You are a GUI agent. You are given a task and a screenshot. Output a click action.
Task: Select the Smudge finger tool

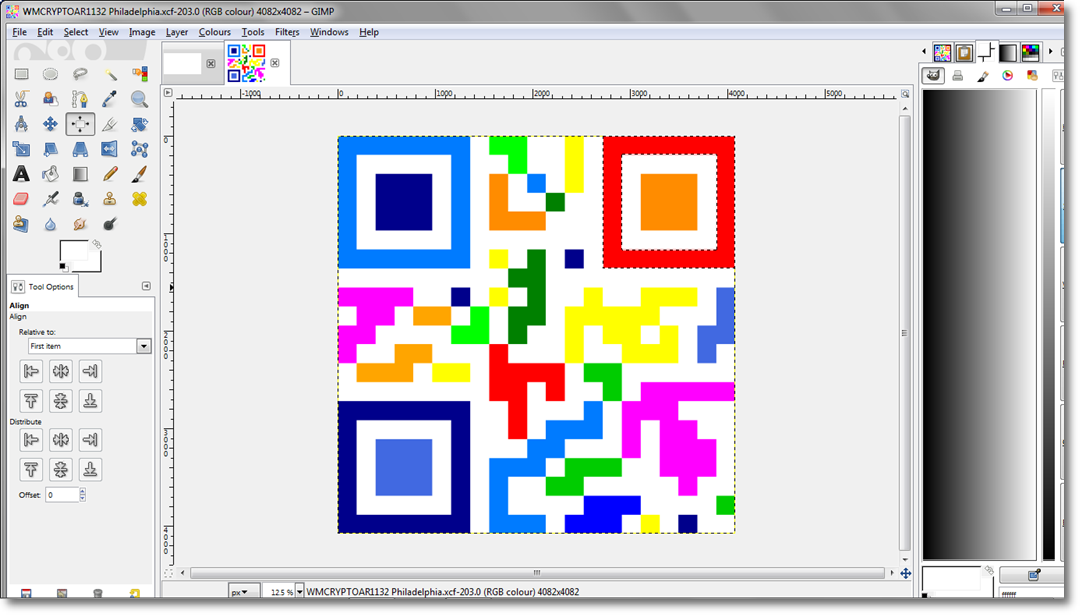pos(80,224)
